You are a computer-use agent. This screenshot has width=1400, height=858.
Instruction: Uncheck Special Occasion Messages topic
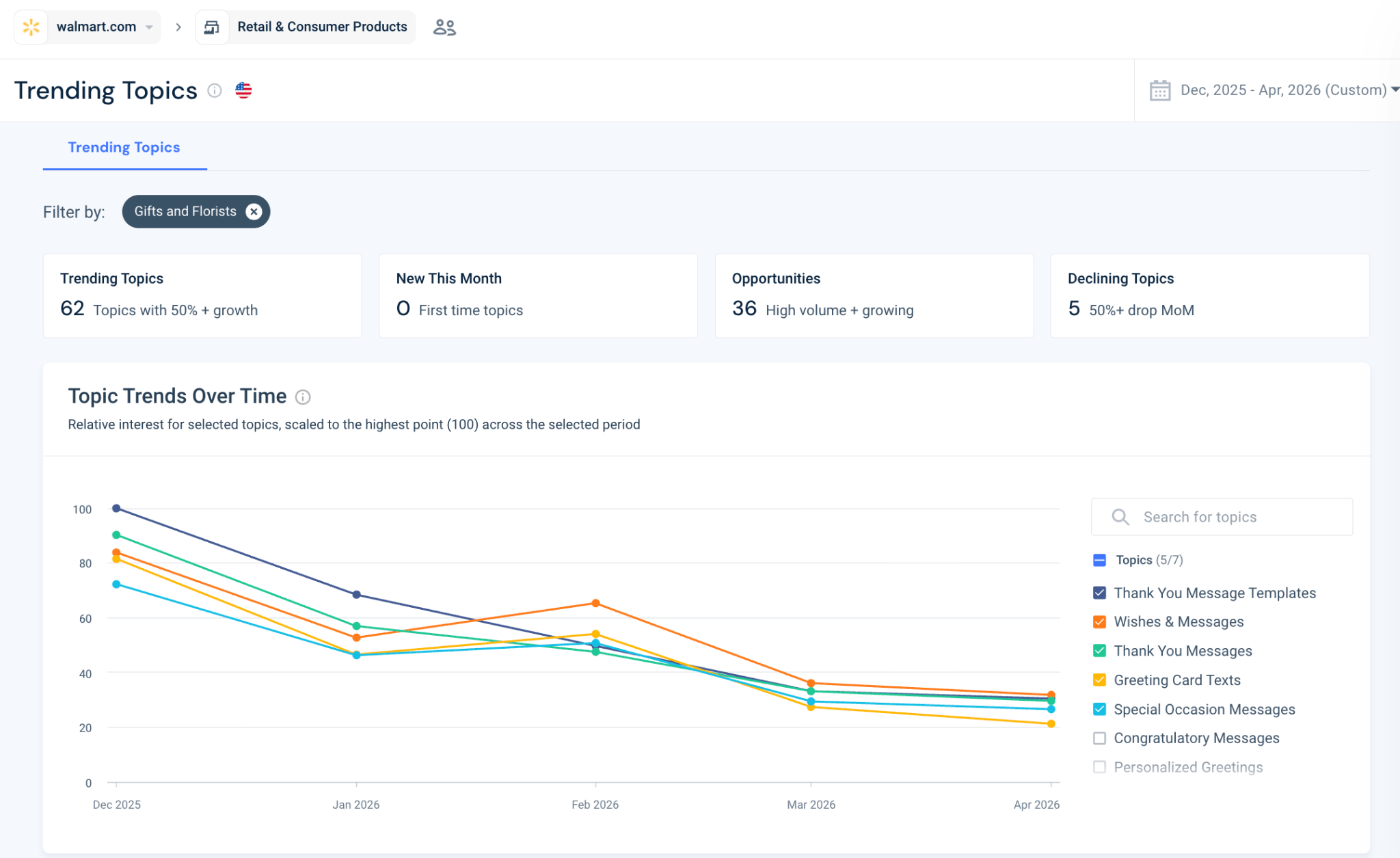[x=1099, y=710]
